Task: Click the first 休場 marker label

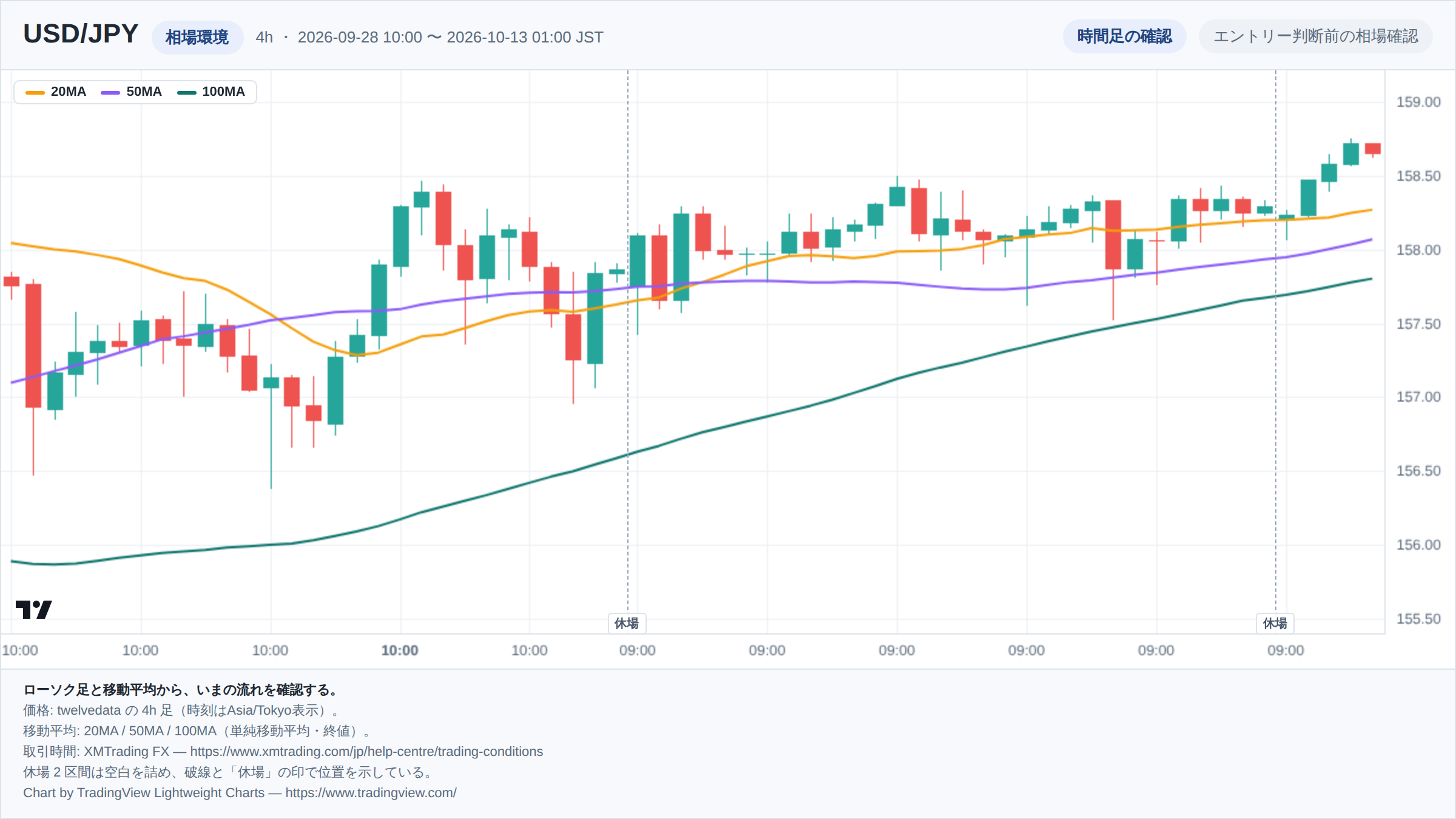Action: [627, 623]
